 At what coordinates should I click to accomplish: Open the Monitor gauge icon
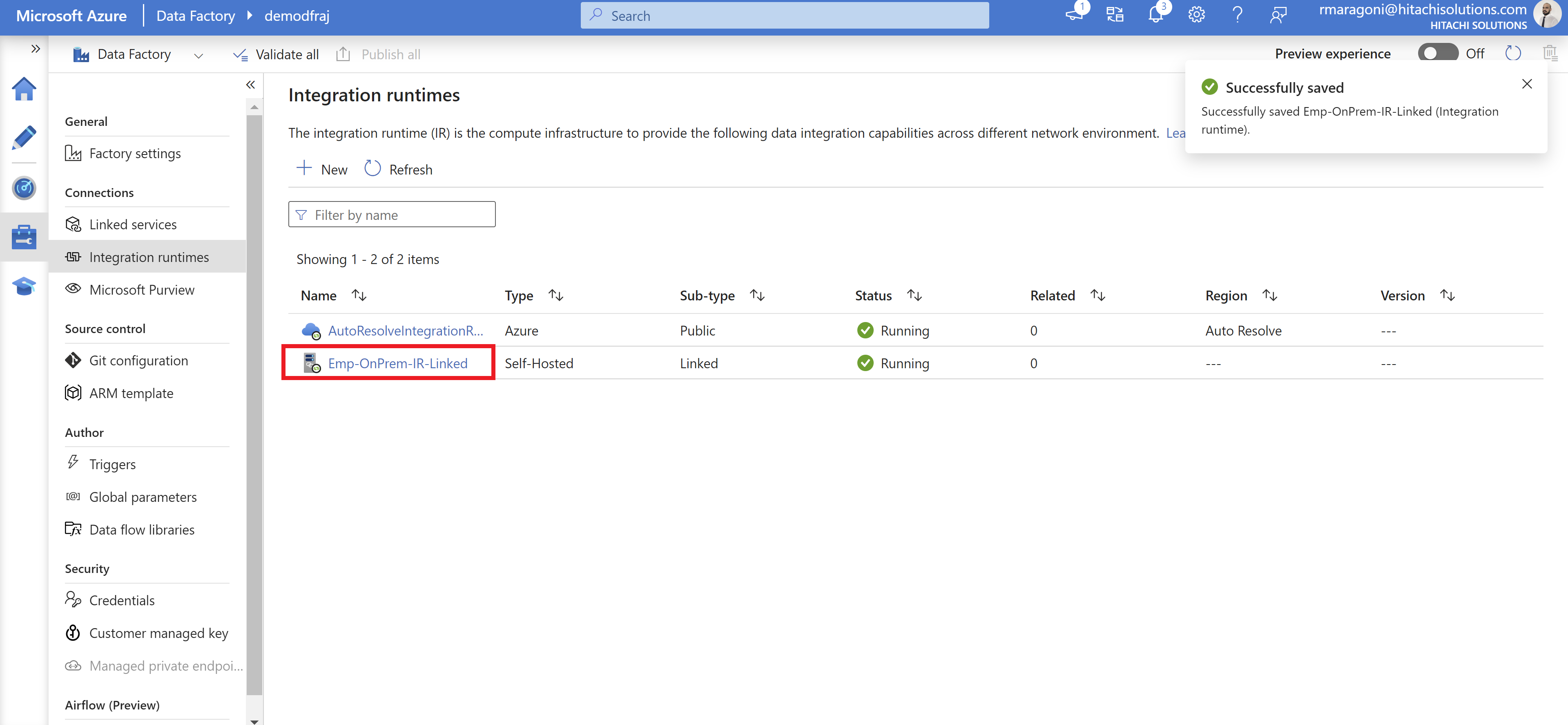24,188
